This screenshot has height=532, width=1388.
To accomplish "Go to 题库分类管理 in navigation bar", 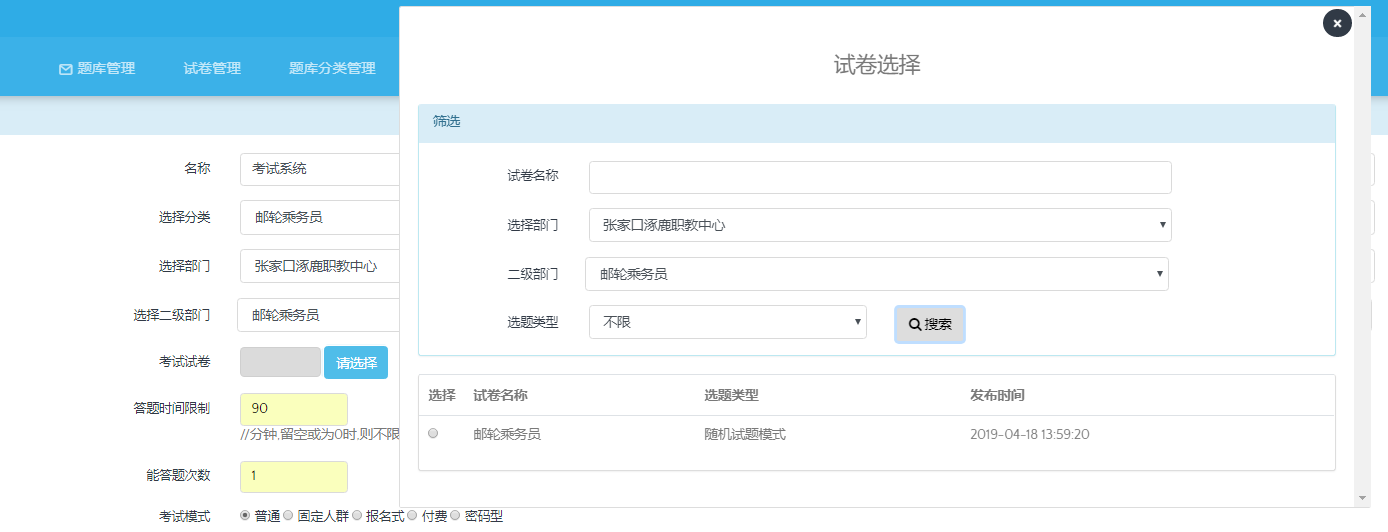I will 332,69.
